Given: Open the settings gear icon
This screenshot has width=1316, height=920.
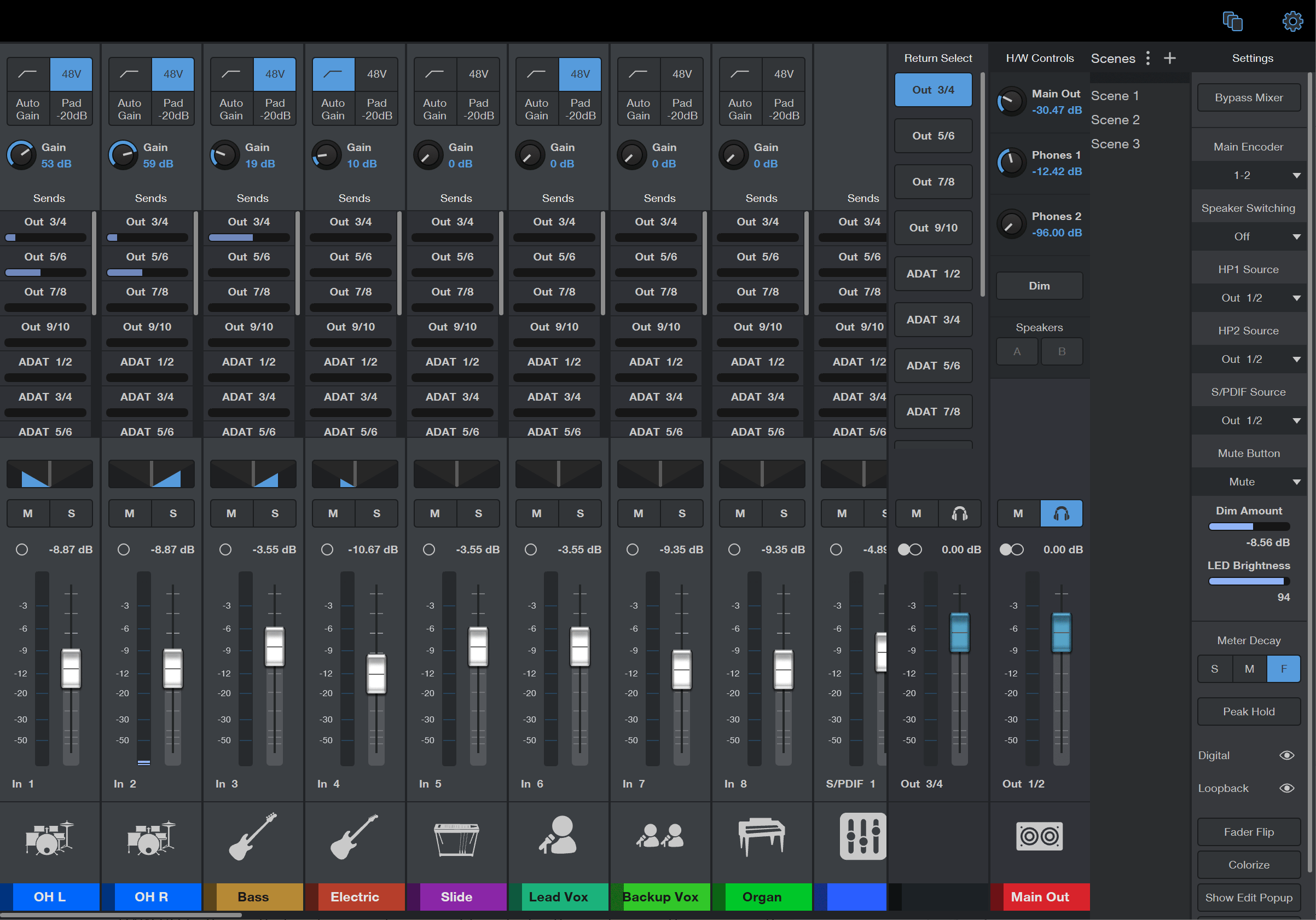Looking at the screenshot, I should coord(1292,21).
